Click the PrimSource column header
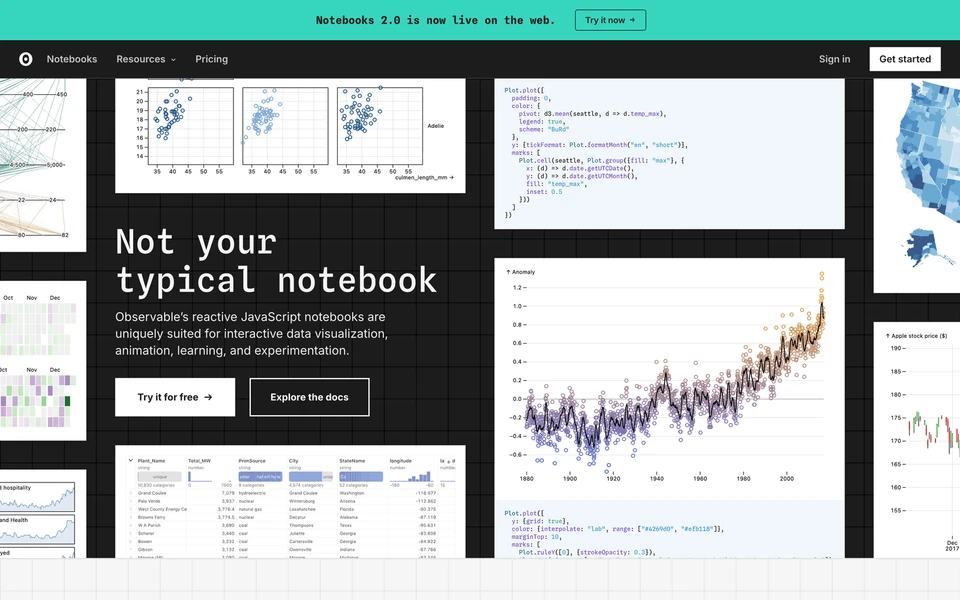 [252, 461]
